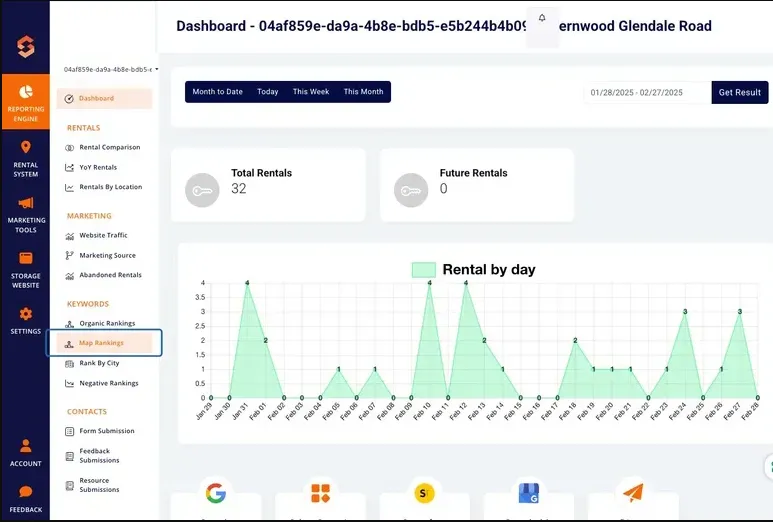Open Organic Rankings report

pyautogui.click(x=105, y=324)
